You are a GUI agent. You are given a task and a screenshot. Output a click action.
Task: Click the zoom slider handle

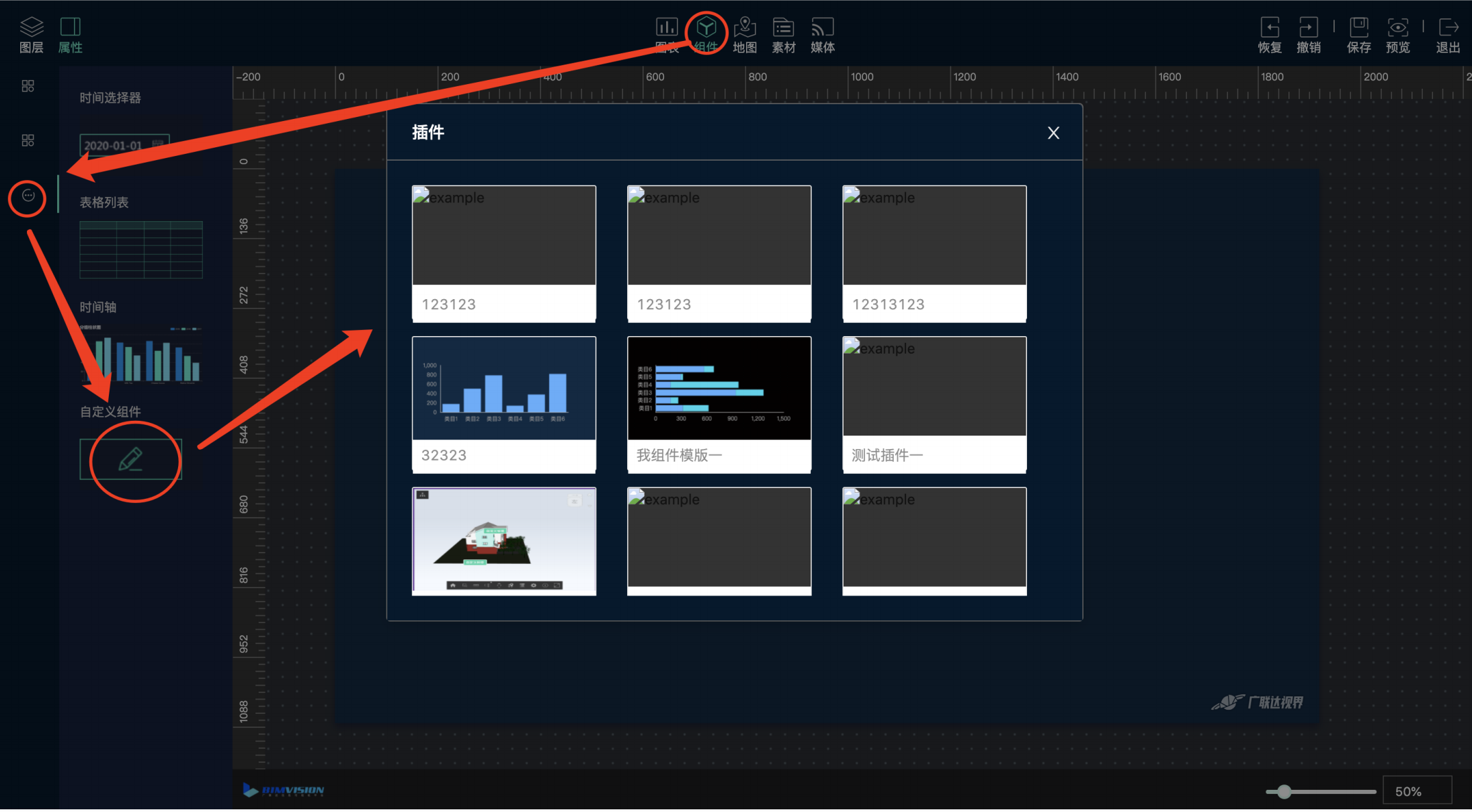pos(1284,792)
